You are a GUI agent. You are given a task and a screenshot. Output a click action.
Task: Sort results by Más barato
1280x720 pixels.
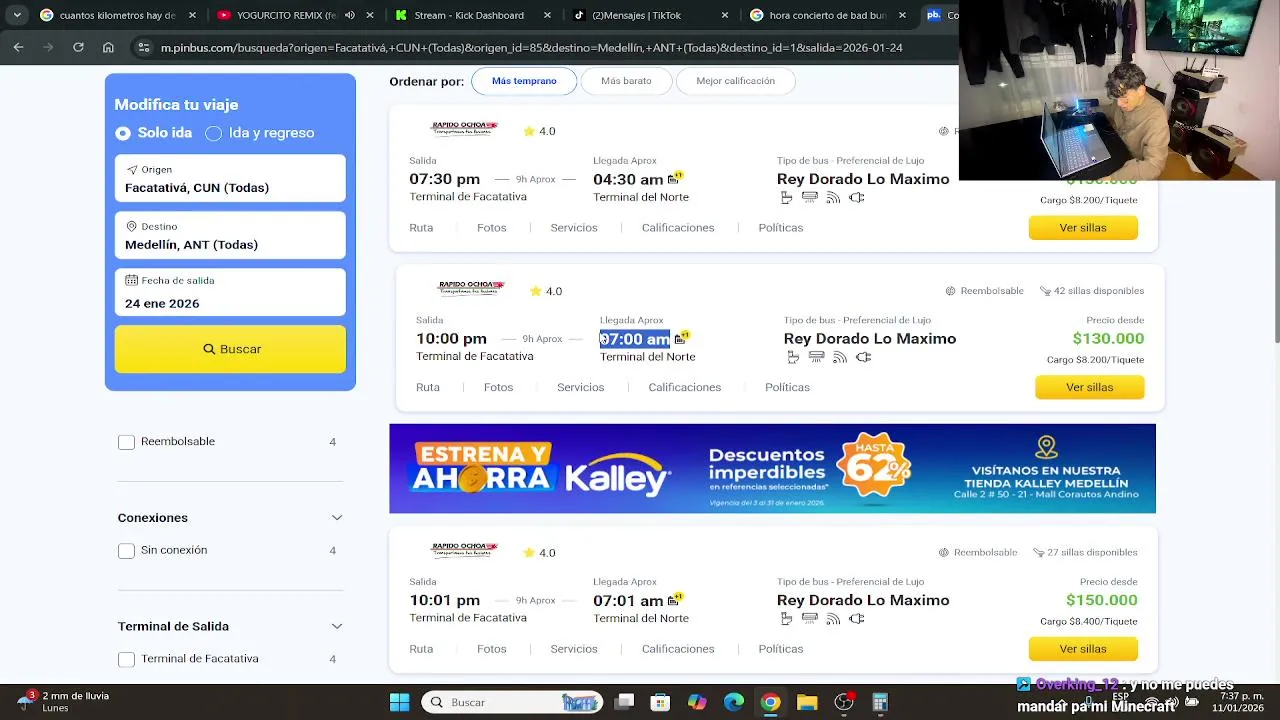point(626,81)
